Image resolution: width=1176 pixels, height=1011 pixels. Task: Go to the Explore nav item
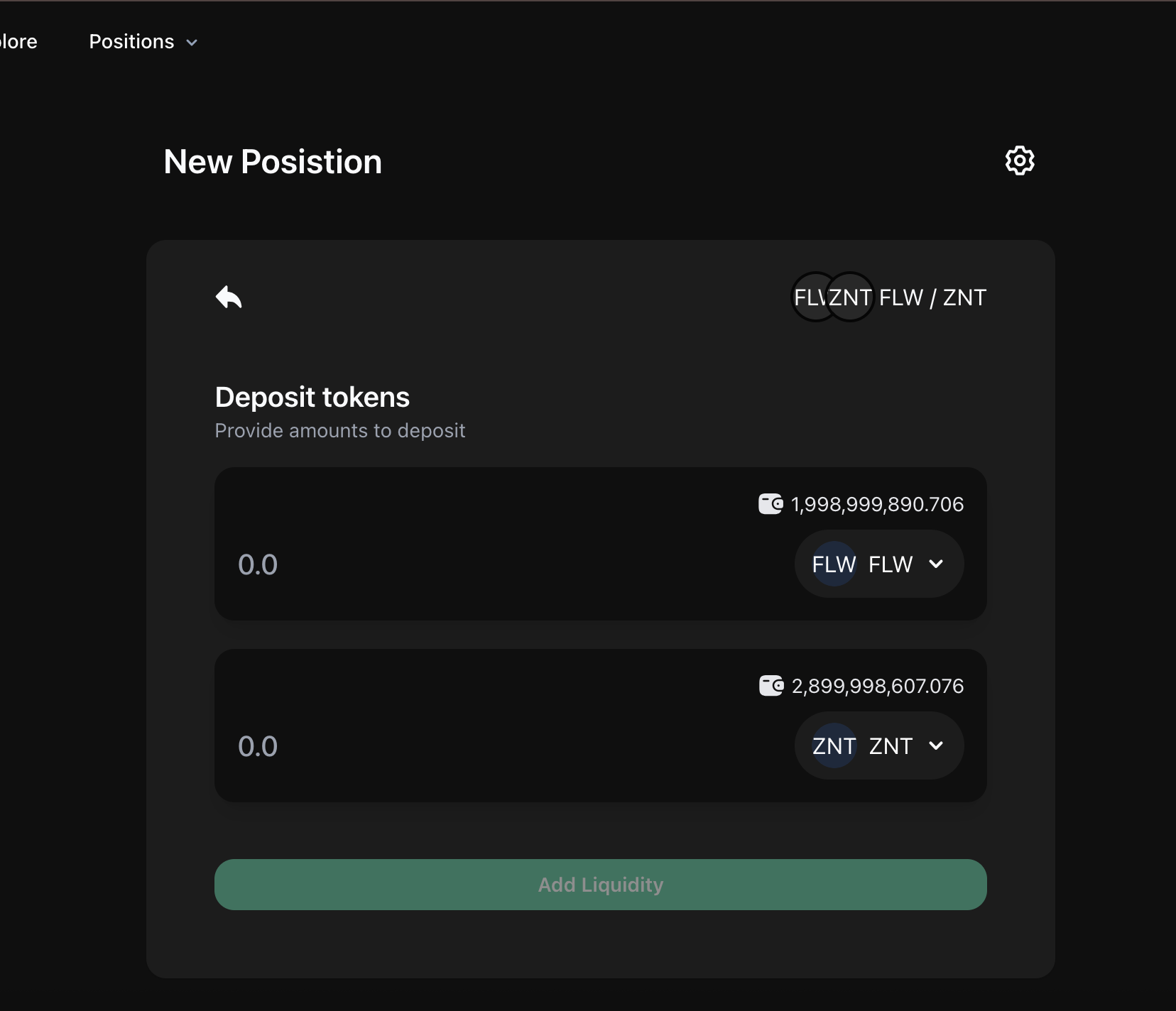click(x=18, y=42)
